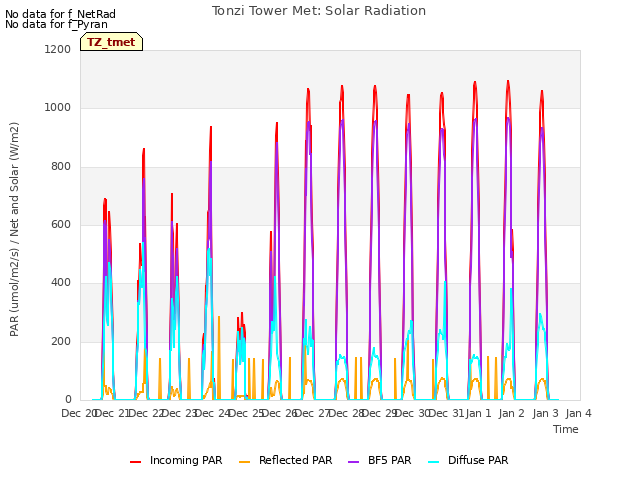Click cyan Diffuse PAR legend swatch

point(434,462)
